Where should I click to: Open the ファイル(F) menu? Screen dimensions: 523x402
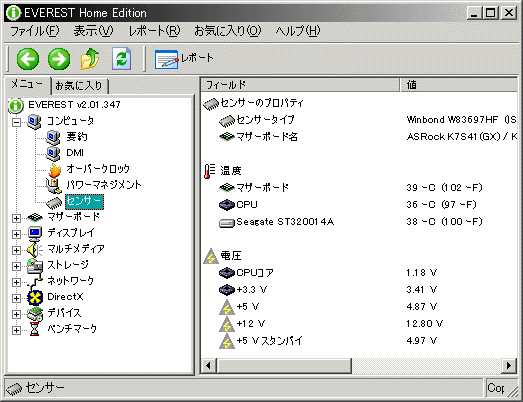click(35, 31)
